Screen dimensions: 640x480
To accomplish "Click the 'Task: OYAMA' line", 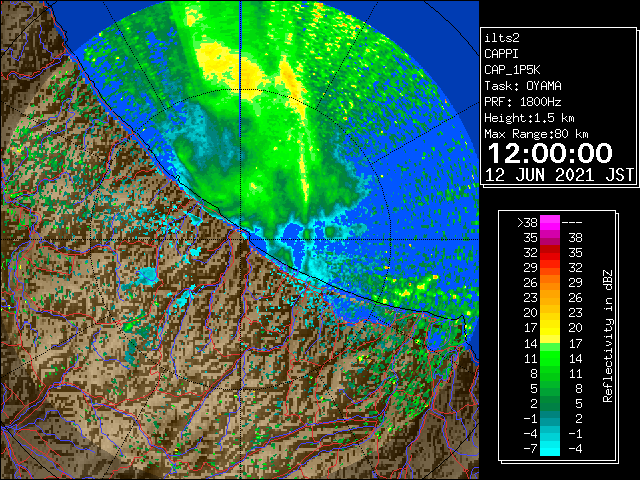I will [523, 86].
